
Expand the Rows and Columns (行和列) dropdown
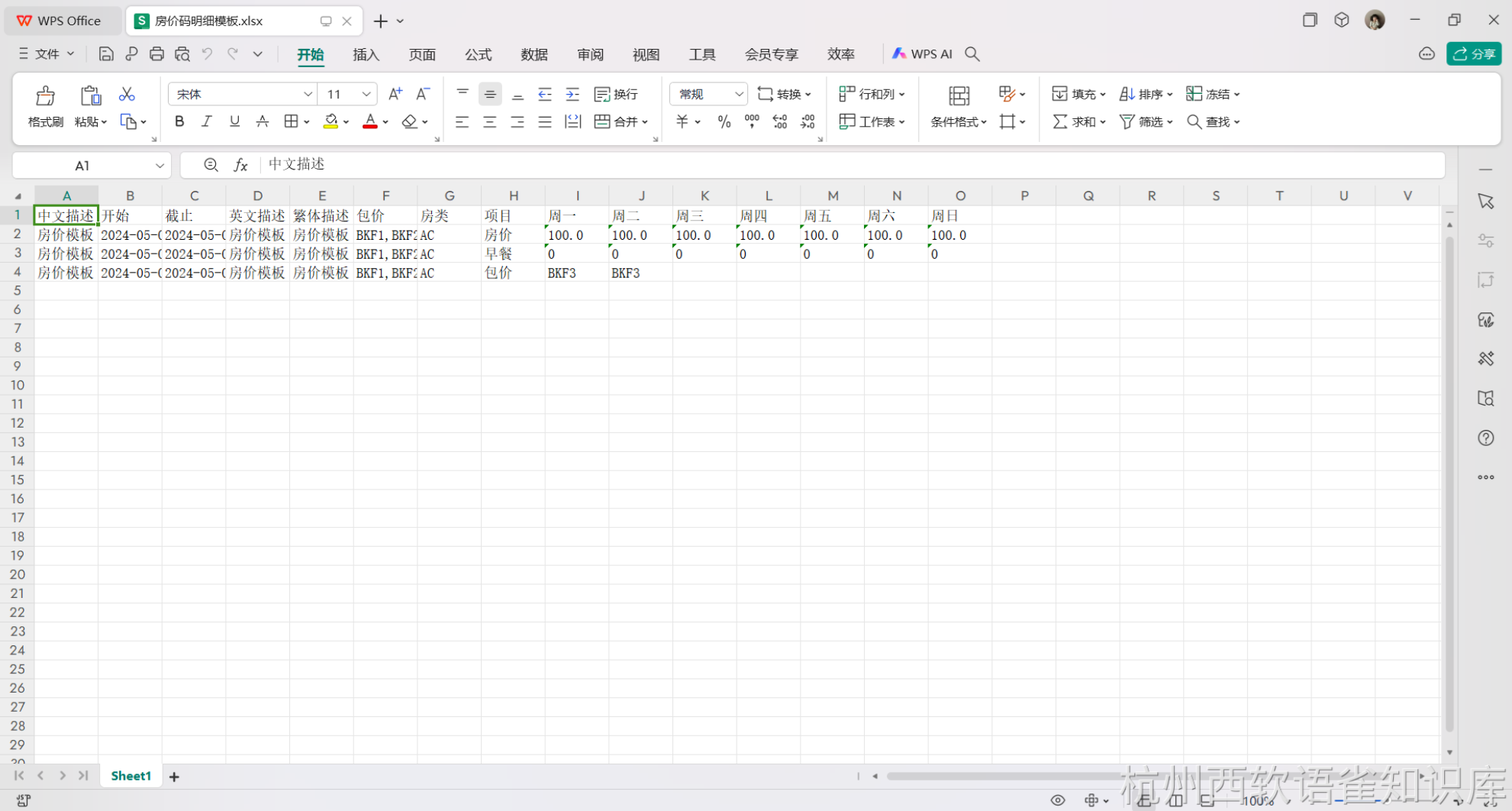[901, 95]
